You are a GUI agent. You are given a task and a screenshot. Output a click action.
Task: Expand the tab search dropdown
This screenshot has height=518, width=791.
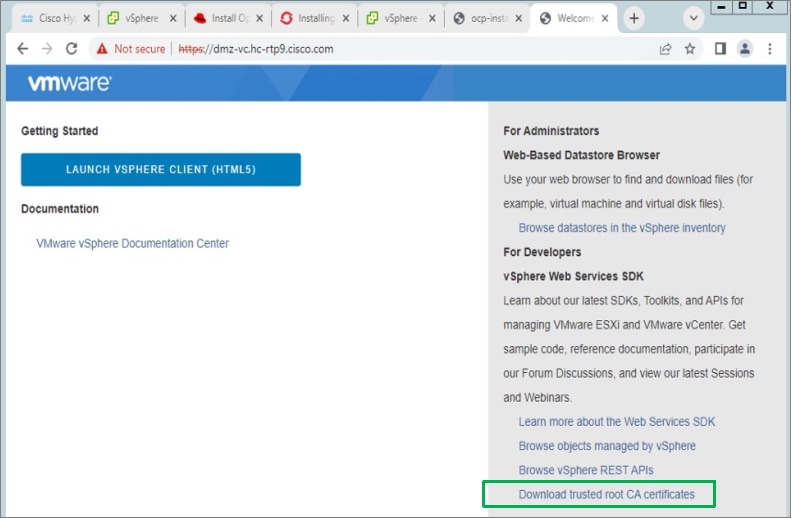694,19
